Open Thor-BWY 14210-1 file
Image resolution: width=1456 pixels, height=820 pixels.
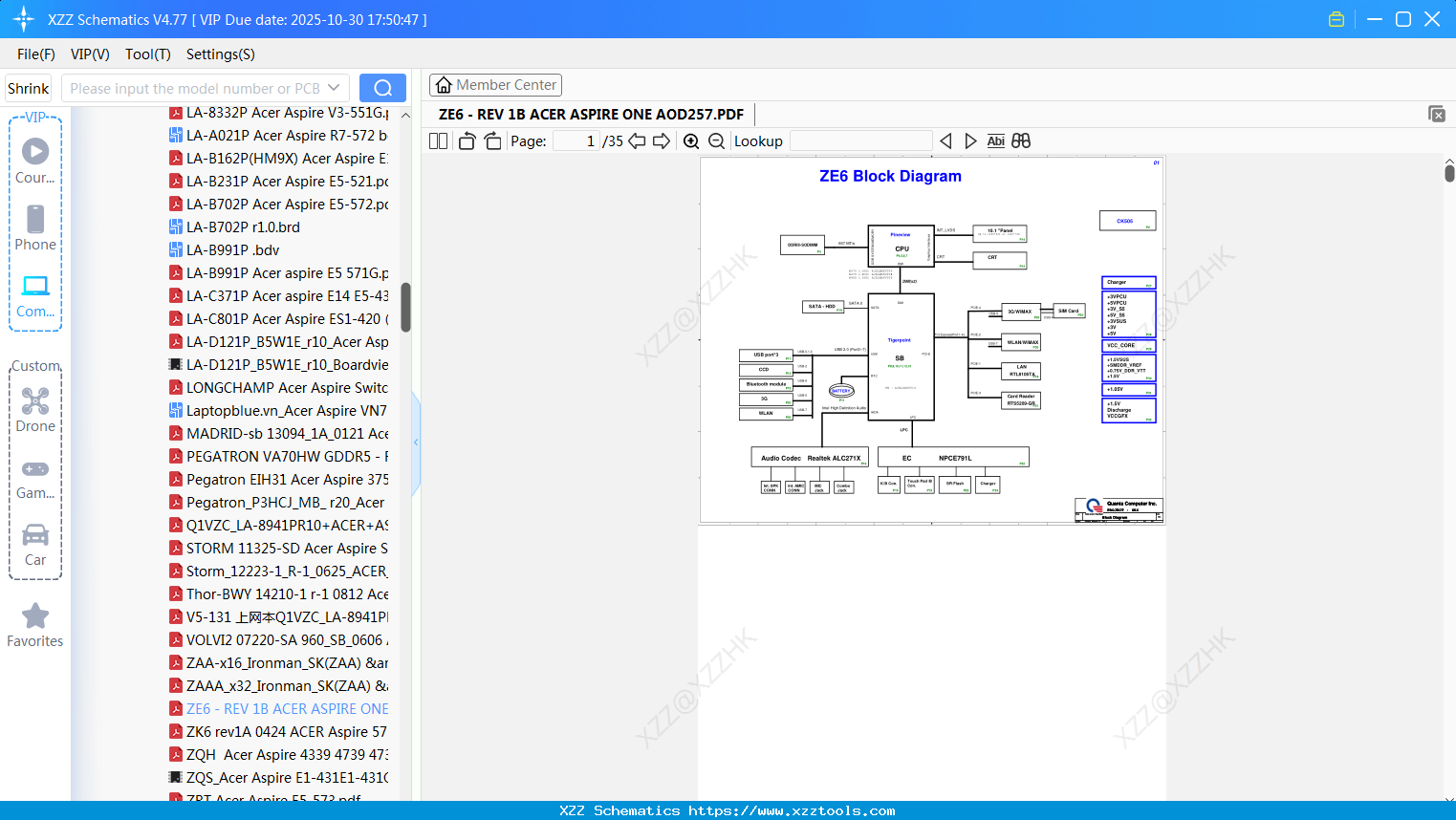tap(279, 594)
